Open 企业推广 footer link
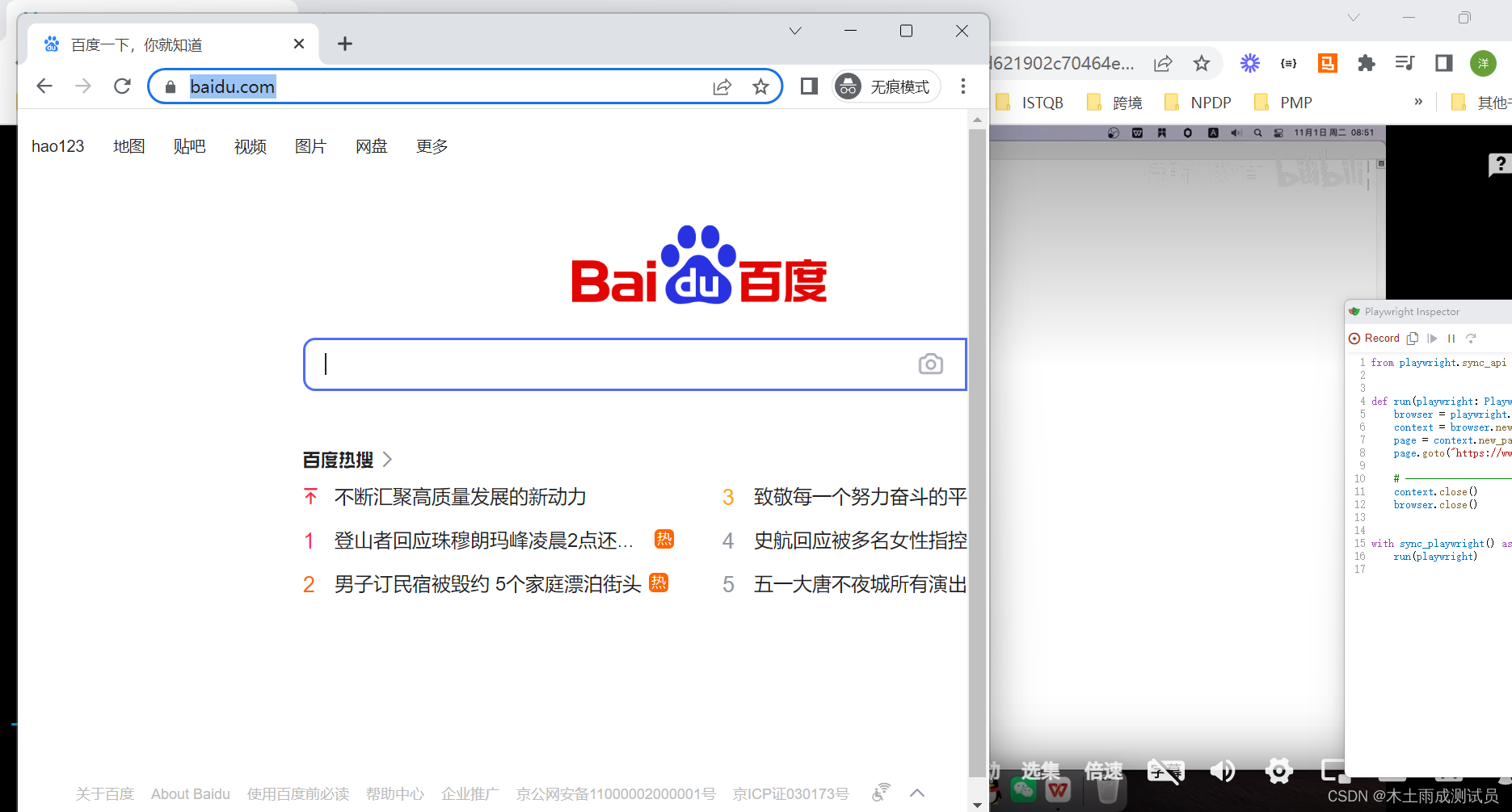 point(470,794)
